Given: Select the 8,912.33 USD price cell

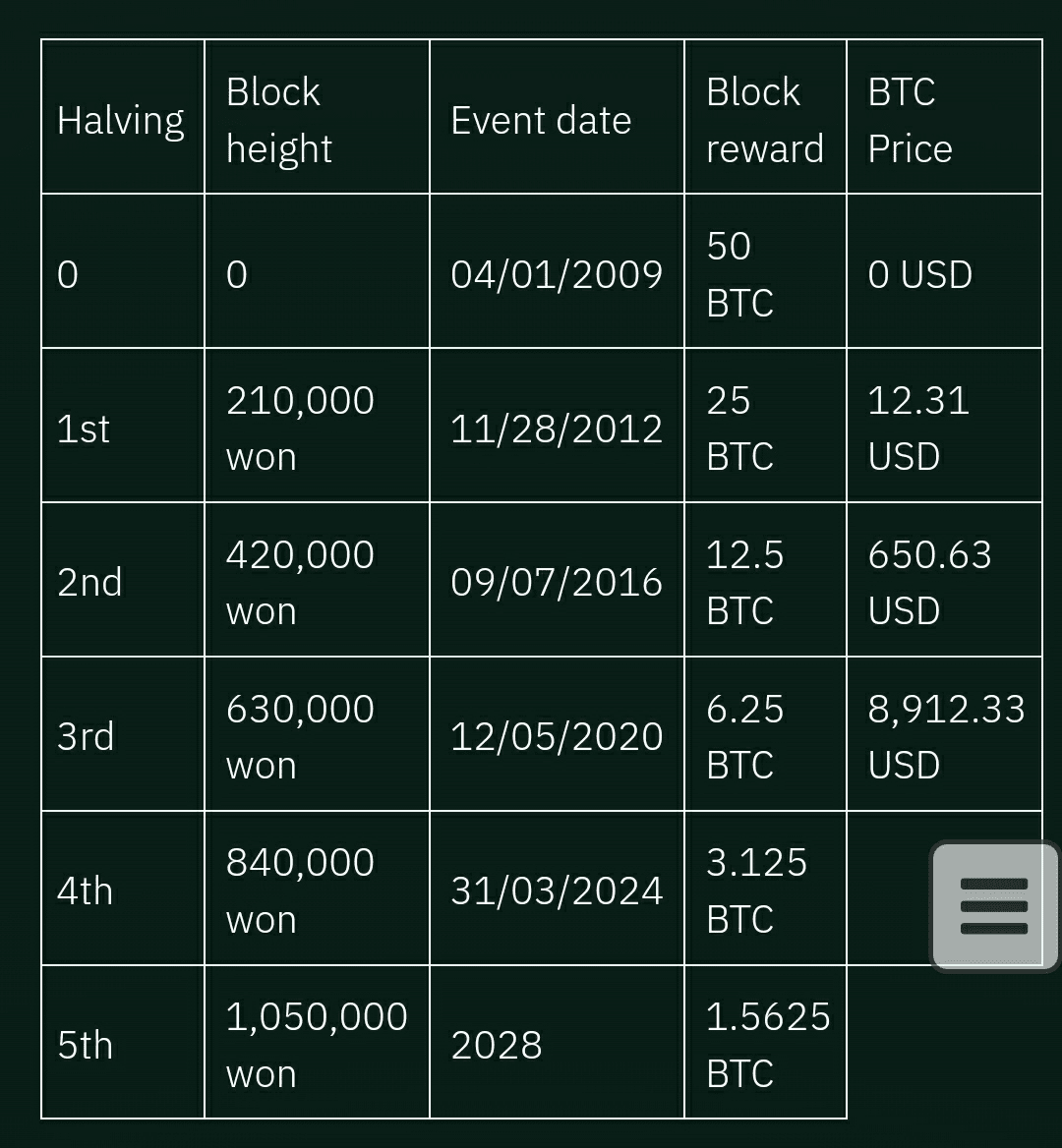Looking at the screenshot, I should 945,737.
